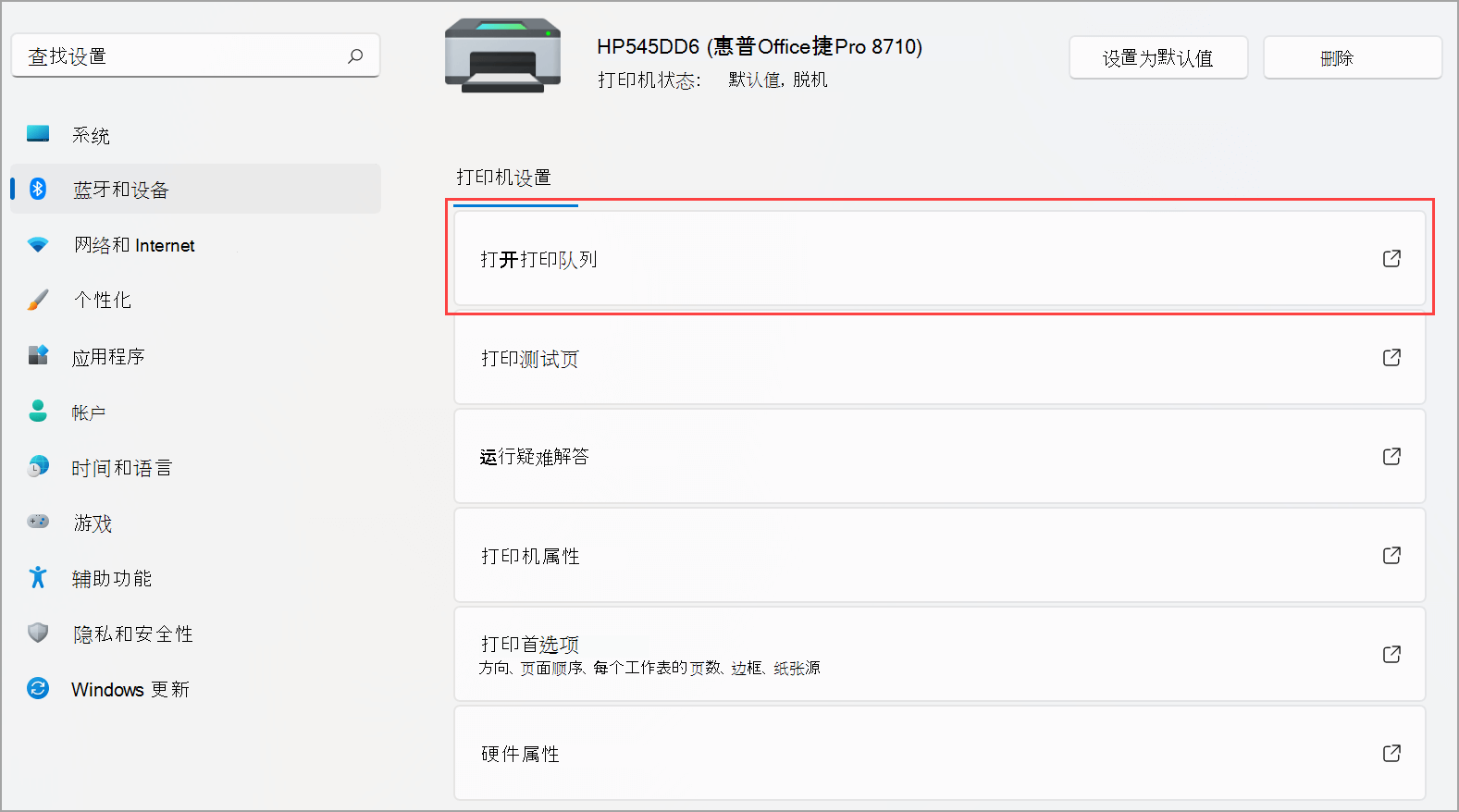Click external-link icon on 硬件属性 row
This screenshot has width=1459, height=812.
coord(1391,754)
